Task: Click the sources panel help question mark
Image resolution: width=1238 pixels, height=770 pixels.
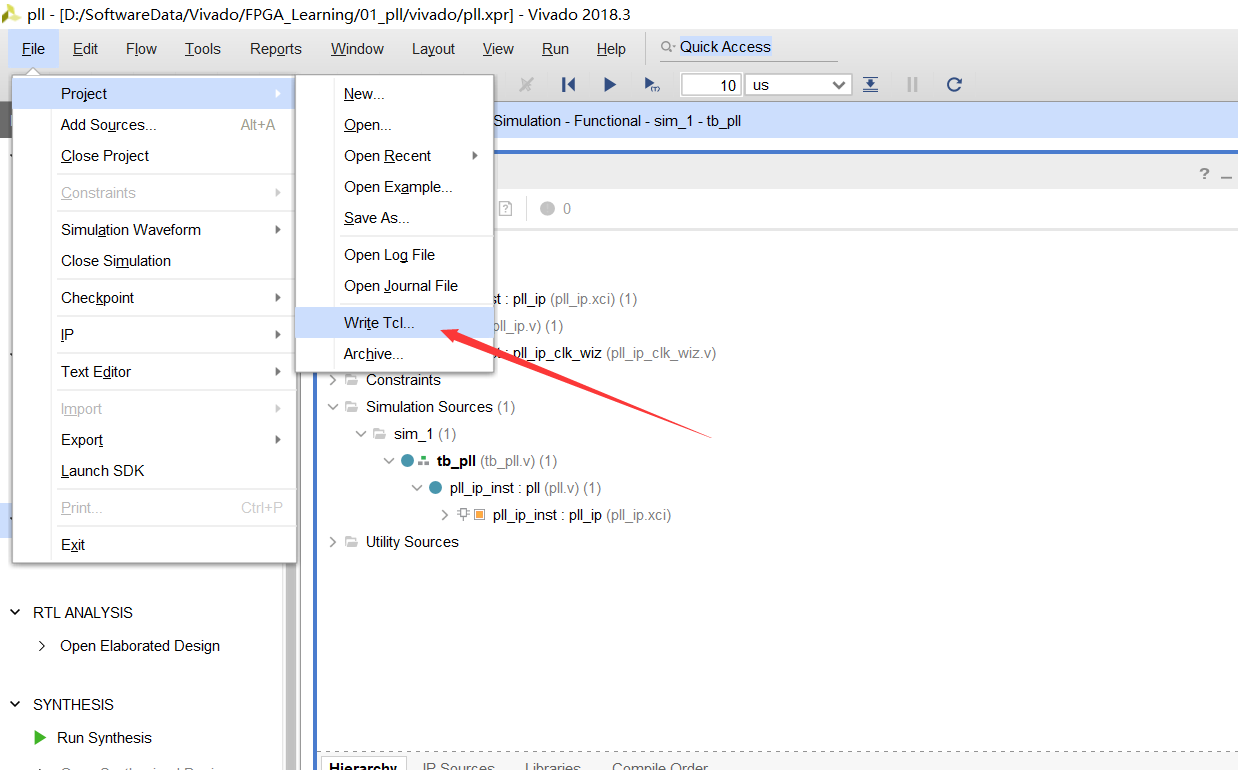Action: pyautogui.click(x=1204, y=174)
